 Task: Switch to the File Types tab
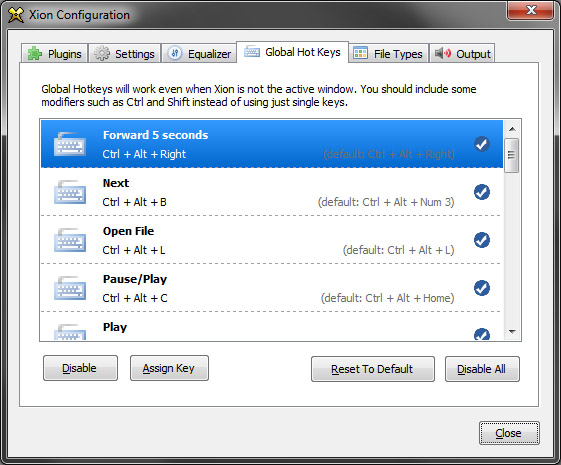389,54
